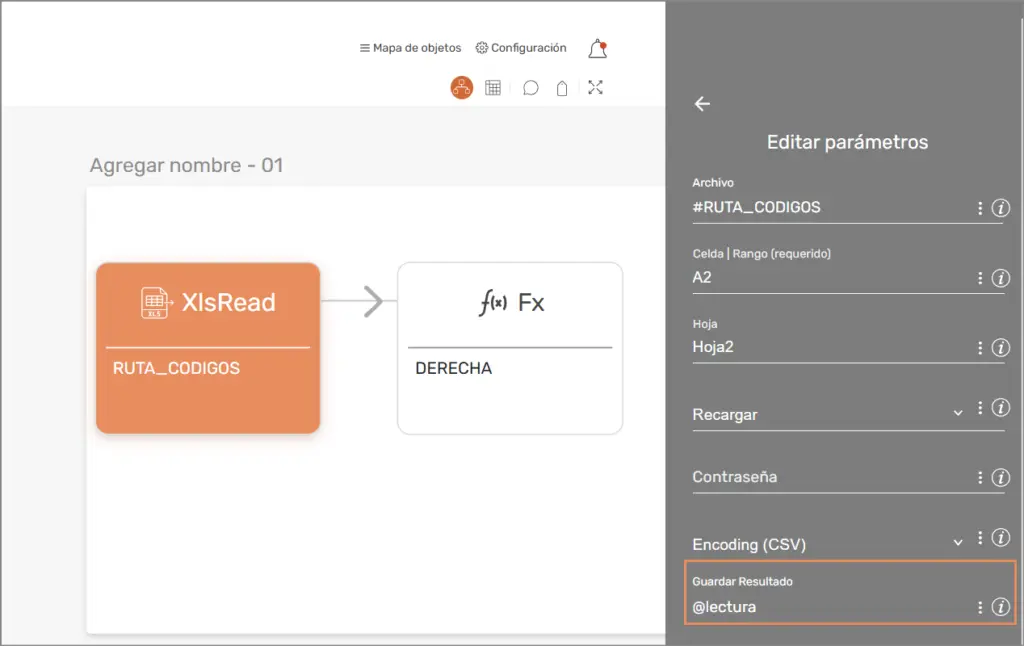Click info icon next to Guardar Resultado
Screen dimensions: 1024x646
tap(1000, 607)
